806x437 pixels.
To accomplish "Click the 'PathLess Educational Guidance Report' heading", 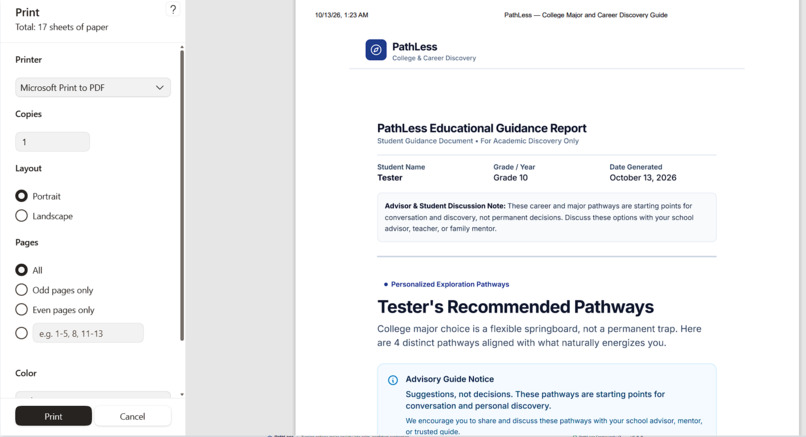I will 482,128.
